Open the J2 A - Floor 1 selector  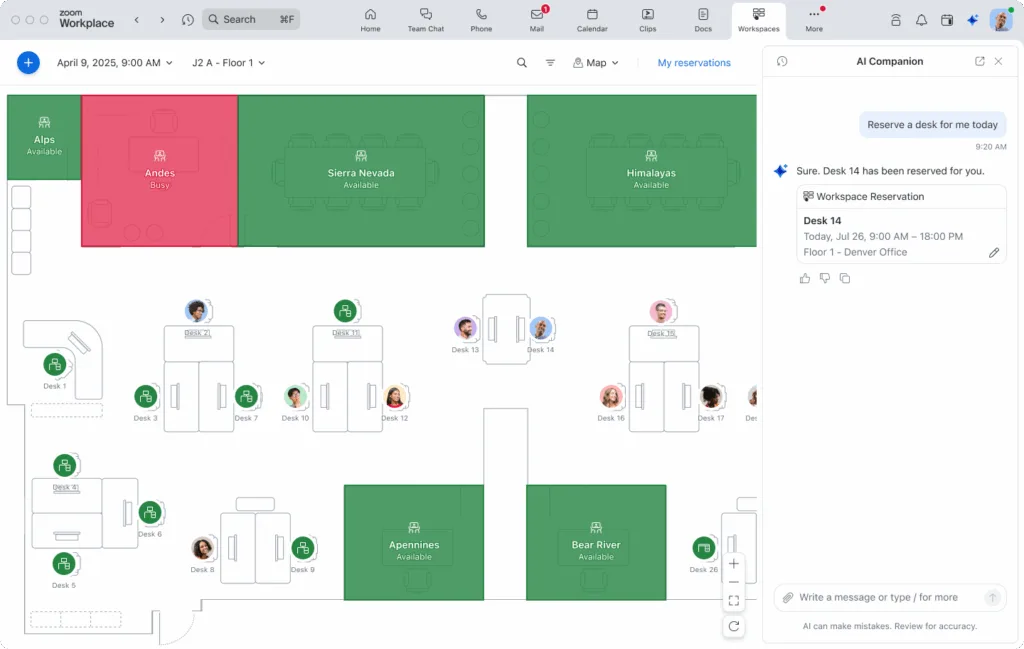coord(228,63)
